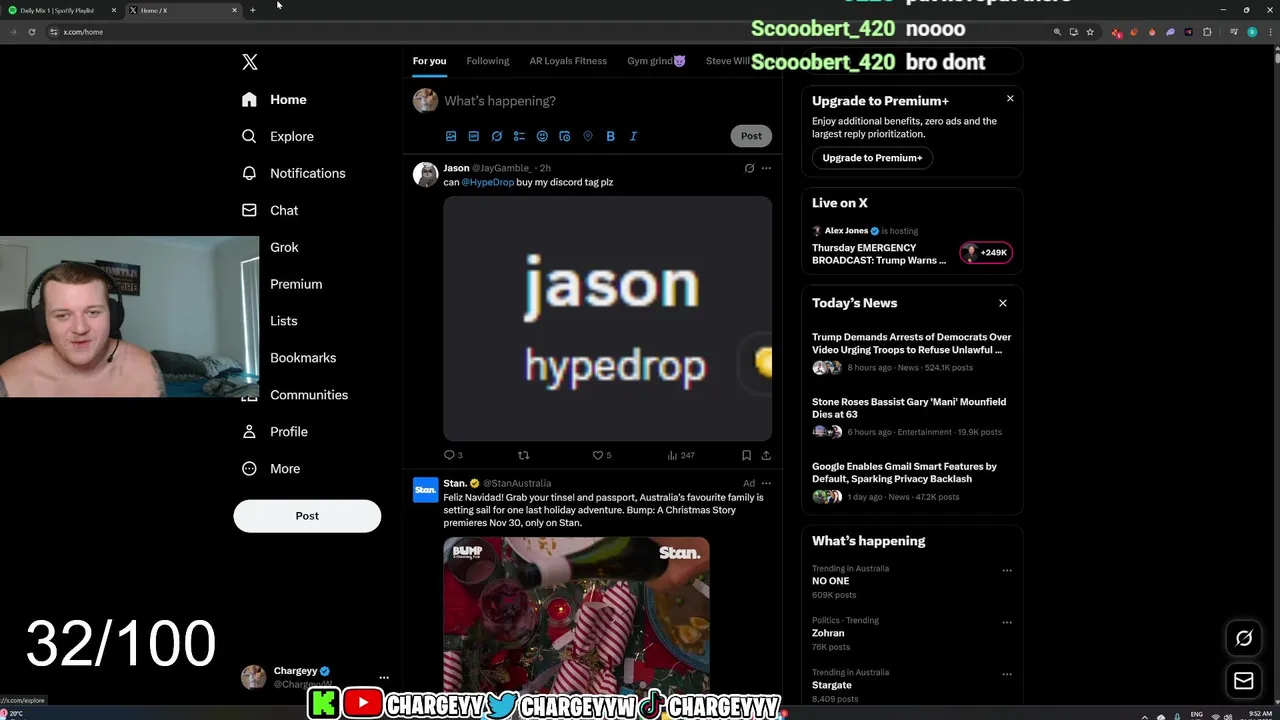Click the More circle icon

249,469
